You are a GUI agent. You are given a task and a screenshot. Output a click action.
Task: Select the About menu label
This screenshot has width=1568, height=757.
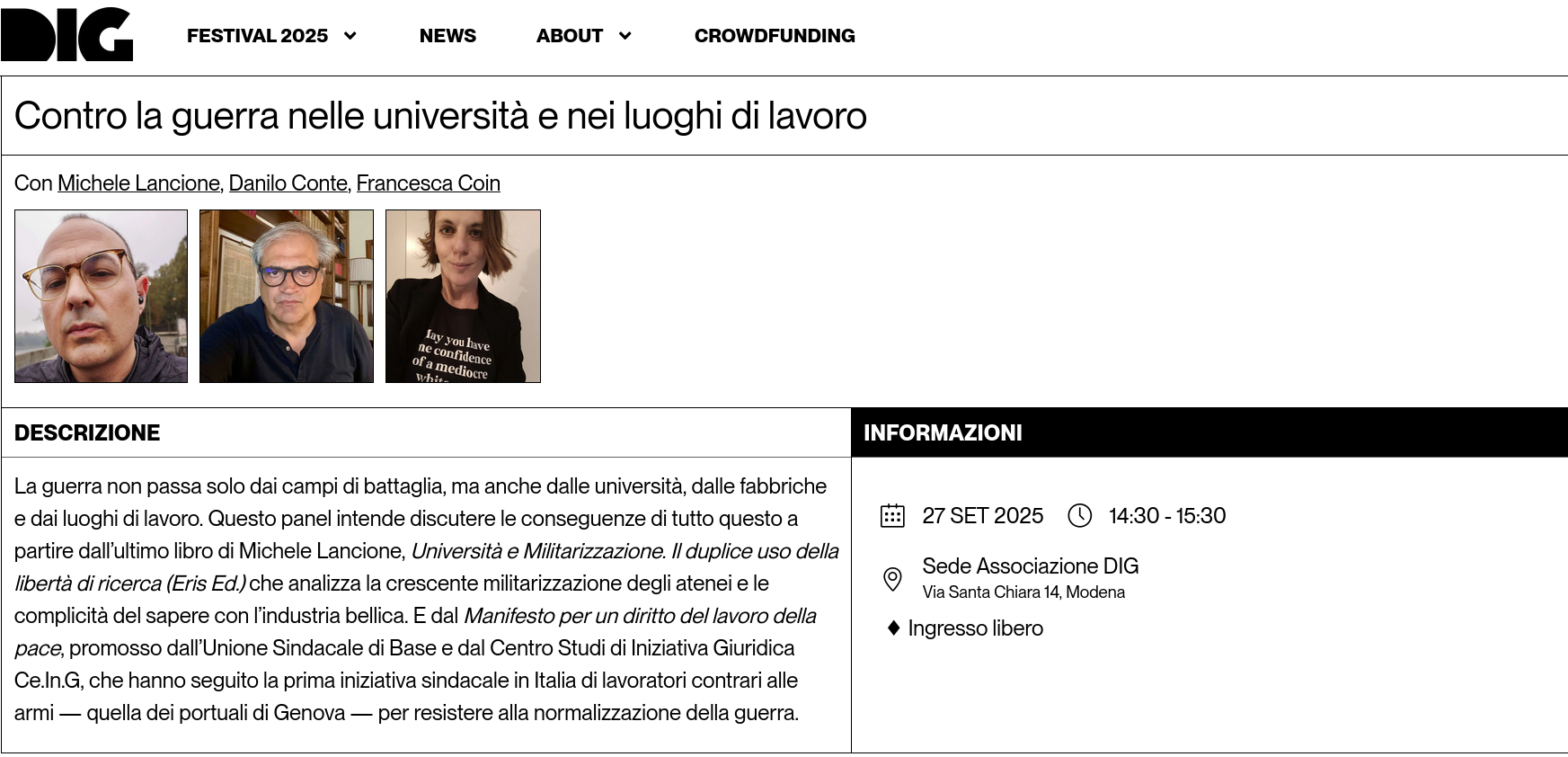pyautogui.click(x=569, y=36)
